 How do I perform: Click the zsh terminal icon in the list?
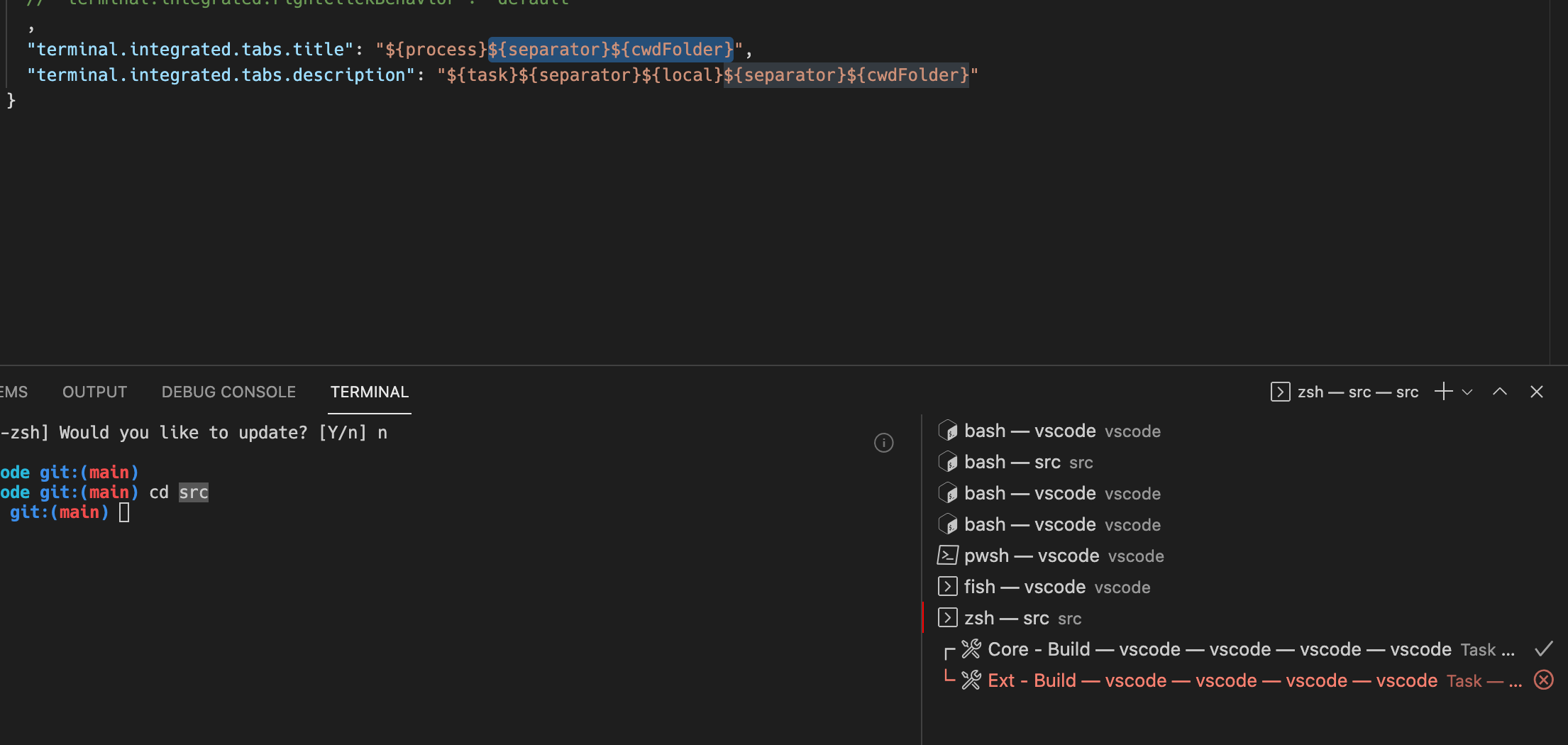947,617
